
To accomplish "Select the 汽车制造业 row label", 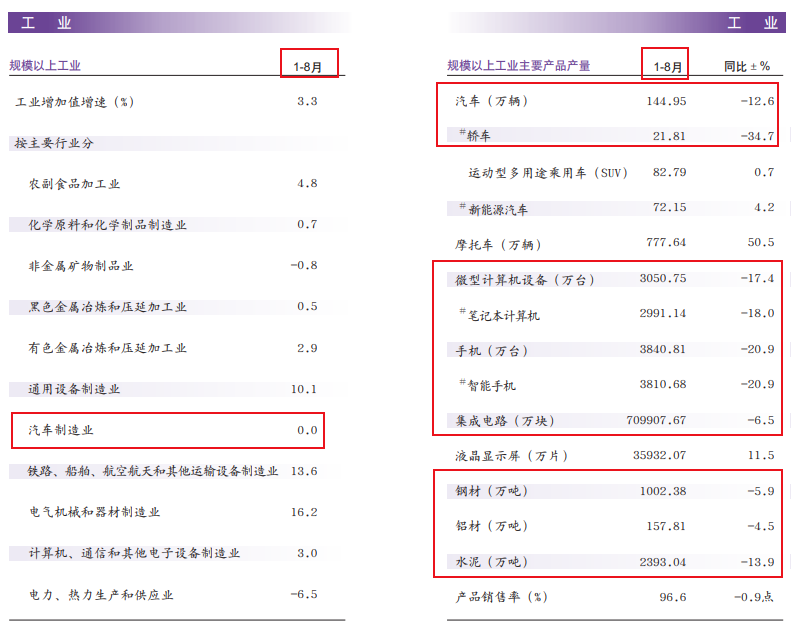I will [x=61, y=430].
